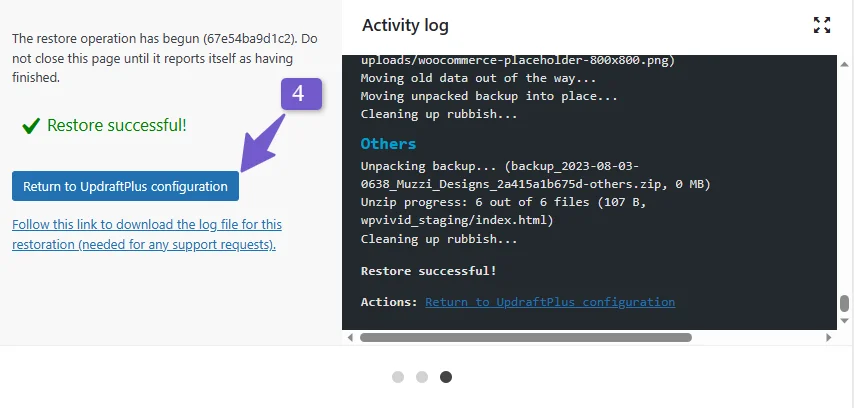Image resolution: width=854 pixels, height=408 pixels.
Task: Go to second carousel slide dot
Action: tap(422, 377)
